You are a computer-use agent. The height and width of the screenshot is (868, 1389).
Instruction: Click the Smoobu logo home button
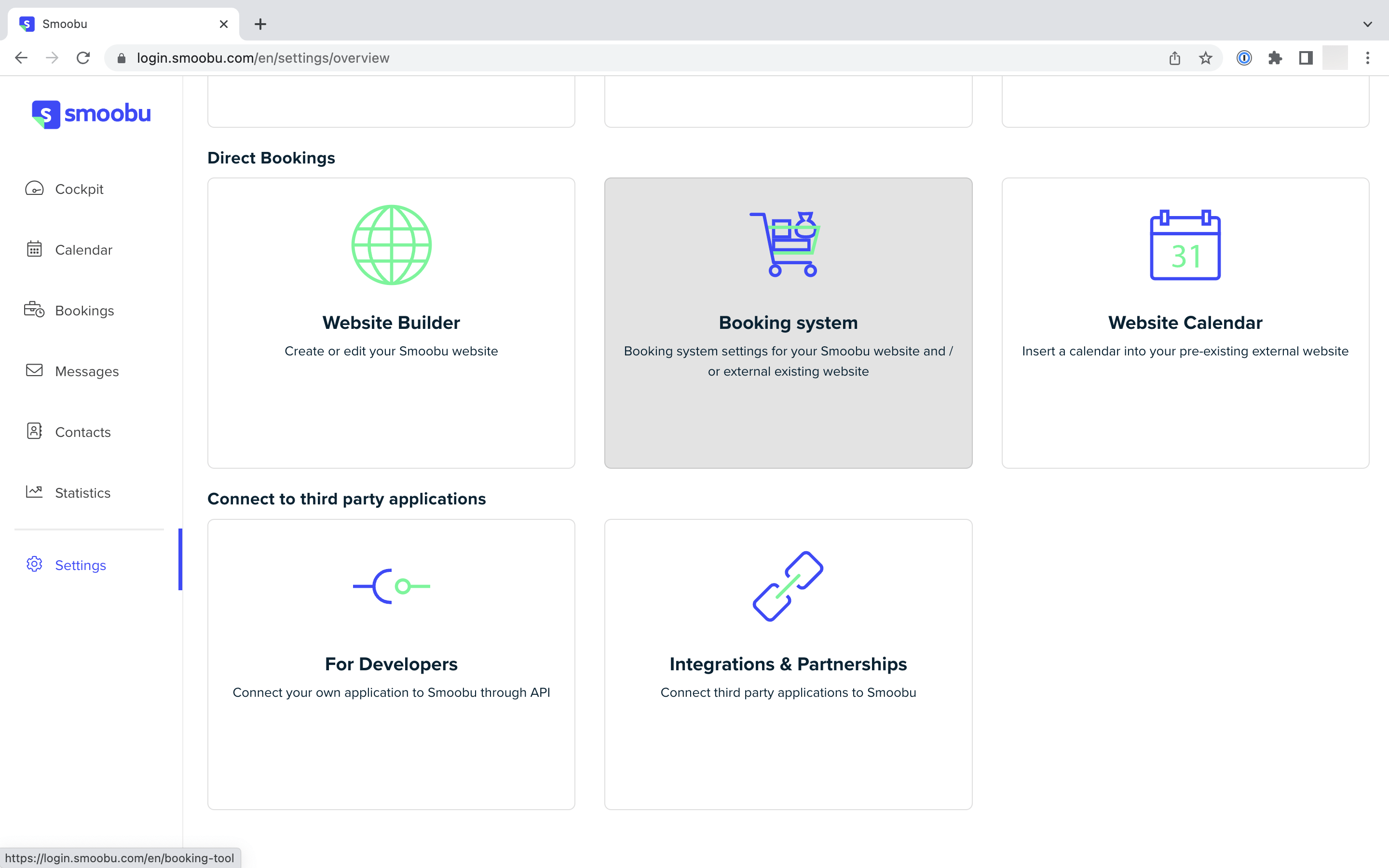(x=91, y=113)
